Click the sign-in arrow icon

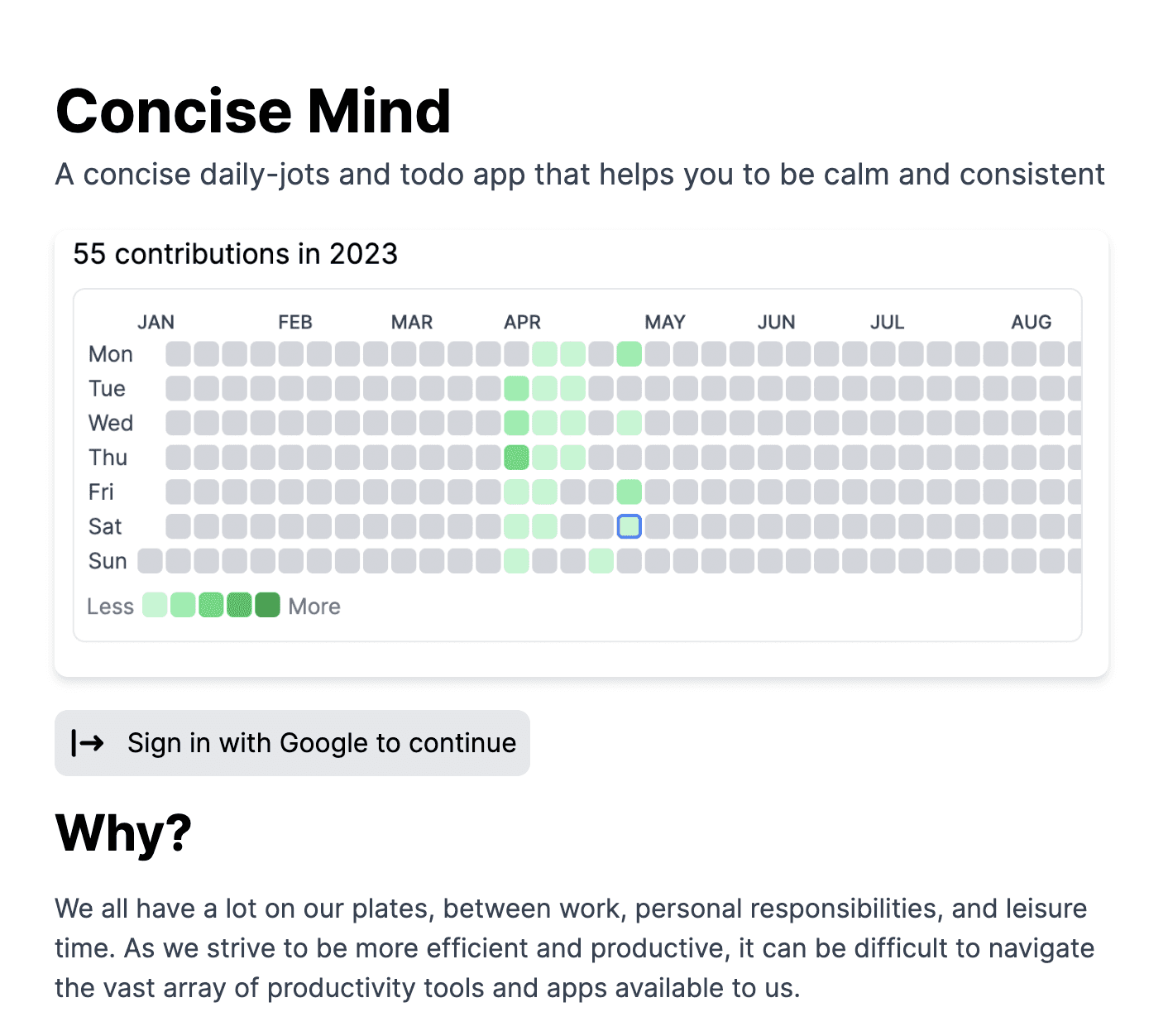[88, 743]
